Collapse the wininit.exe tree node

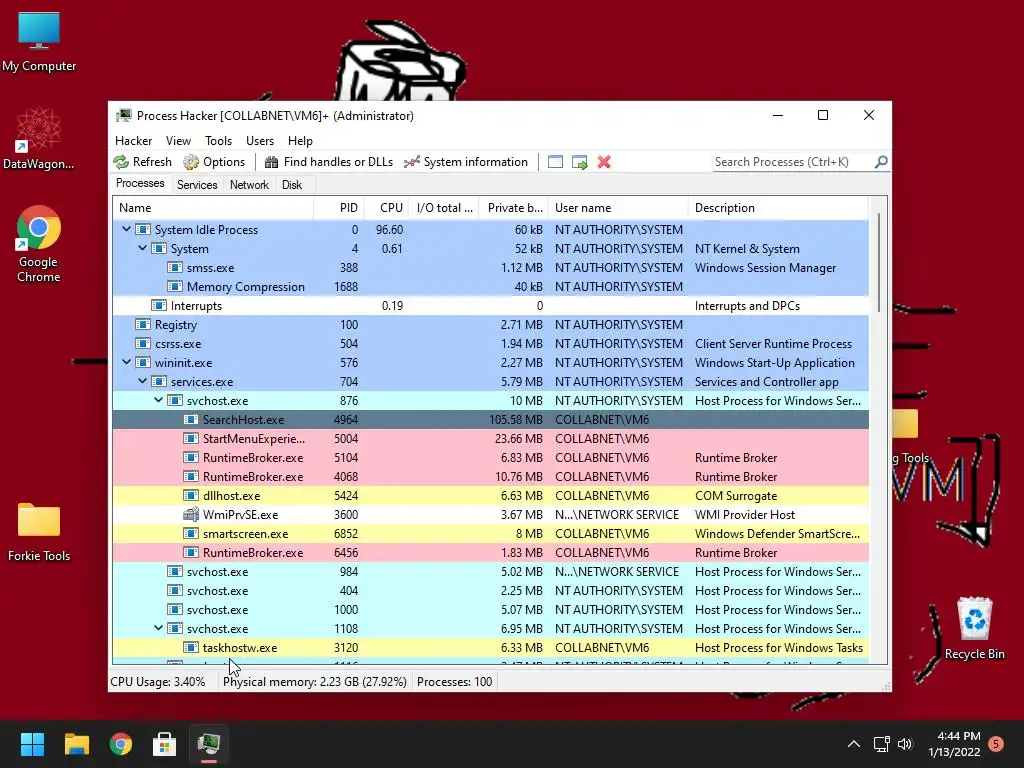tap(126, 362)
